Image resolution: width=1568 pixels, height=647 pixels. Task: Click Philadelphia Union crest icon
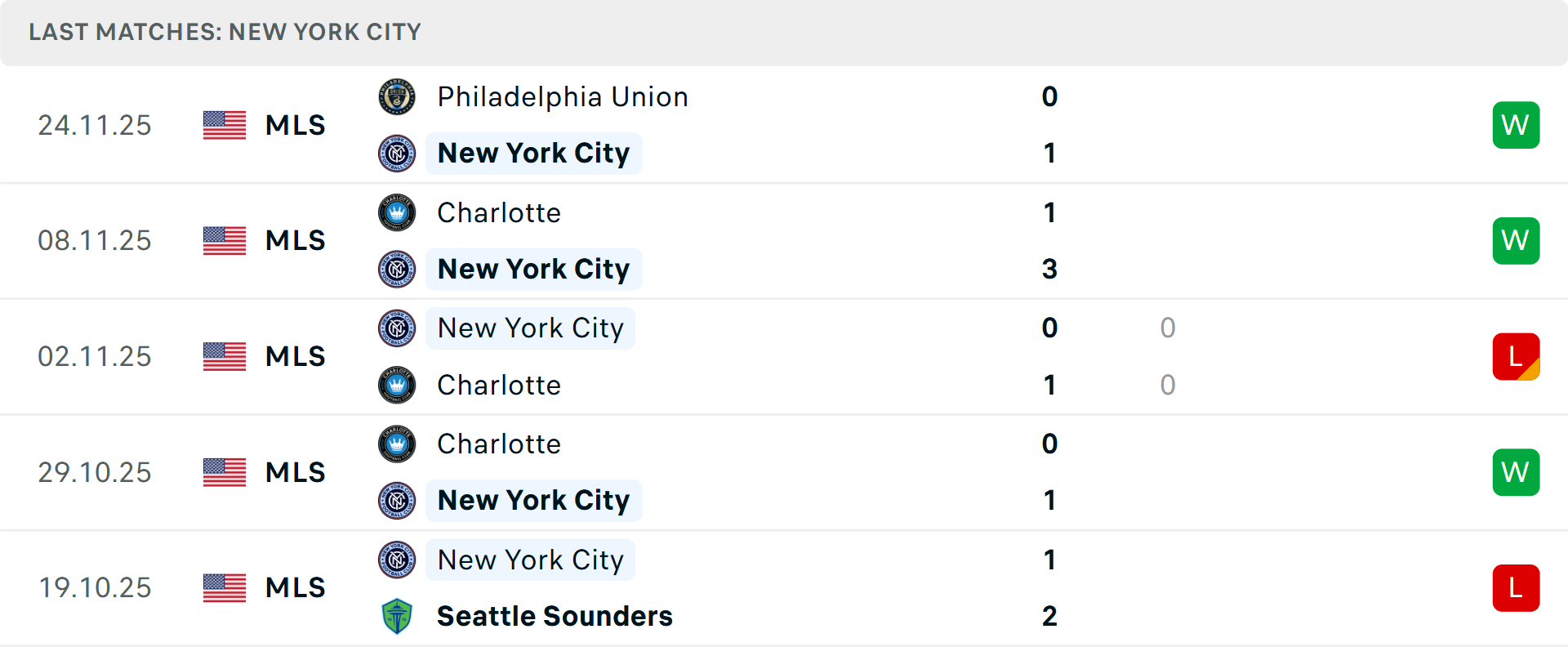pyautogui.click(x=397, y=97)
